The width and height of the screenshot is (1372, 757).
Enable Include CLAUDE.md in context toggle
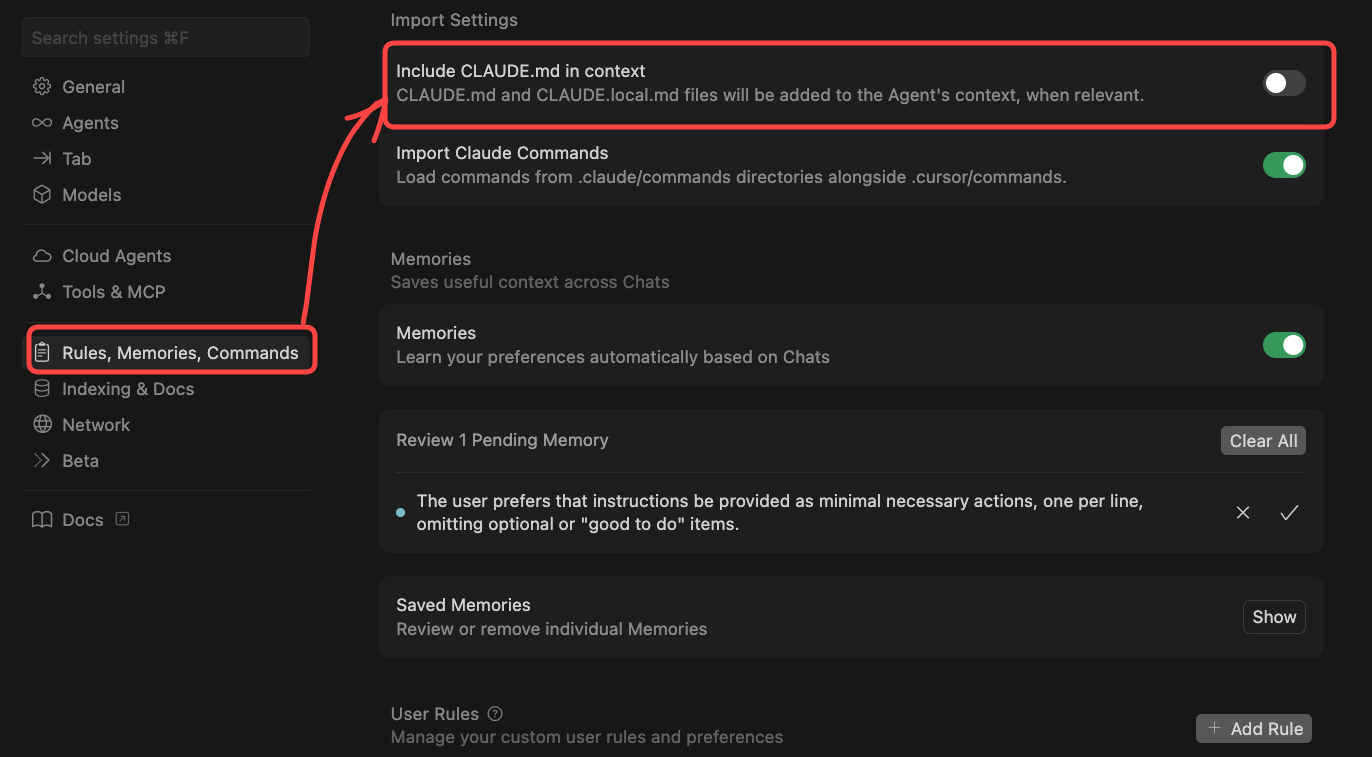click(1284, 83)
